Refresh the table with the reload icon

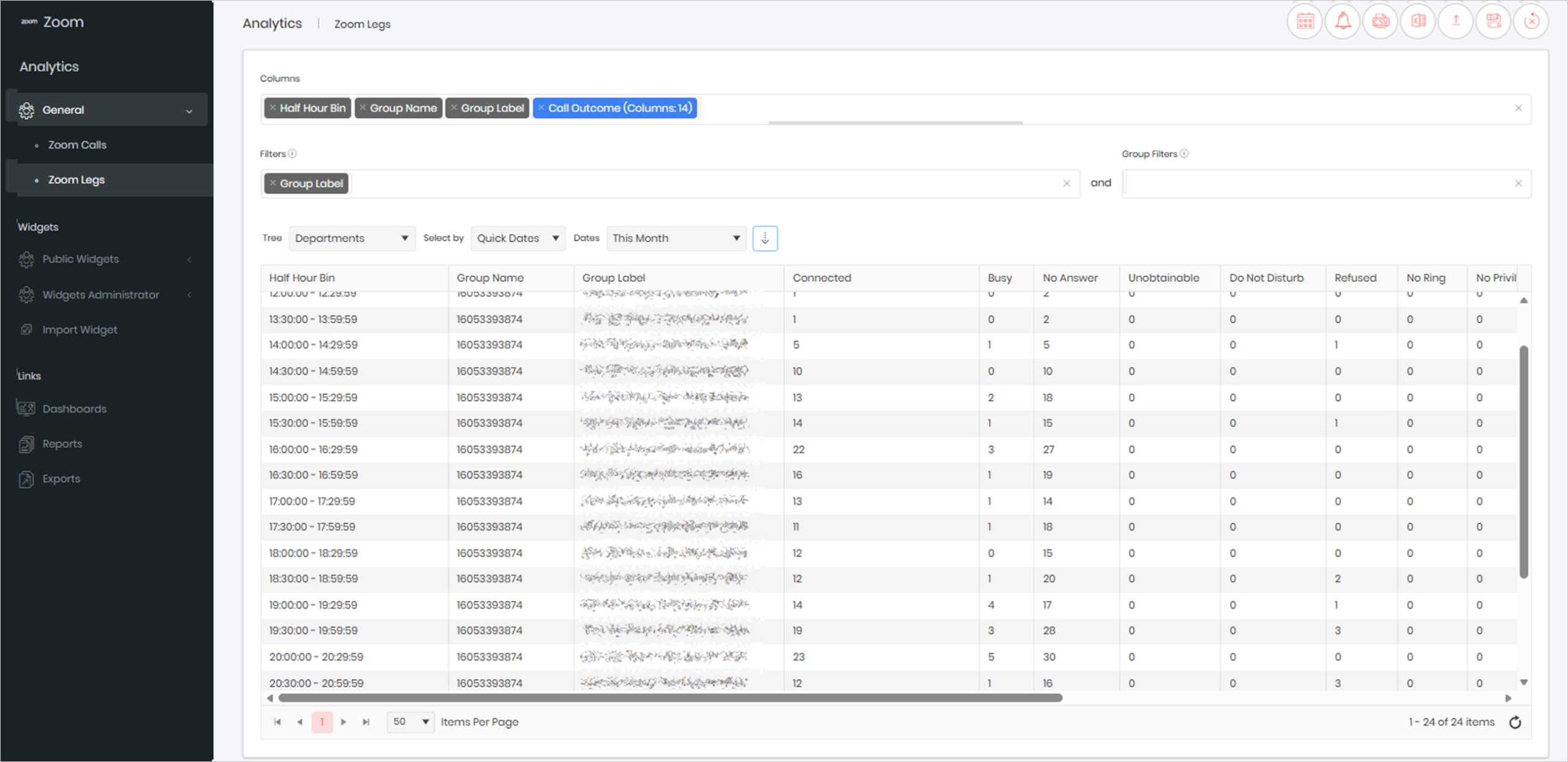tap(1515, 722)
